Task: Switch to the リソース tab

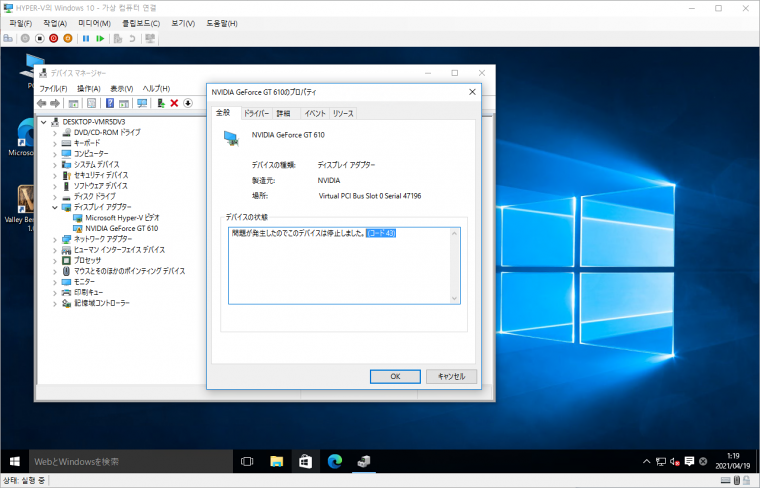Action: click(343, 113)
